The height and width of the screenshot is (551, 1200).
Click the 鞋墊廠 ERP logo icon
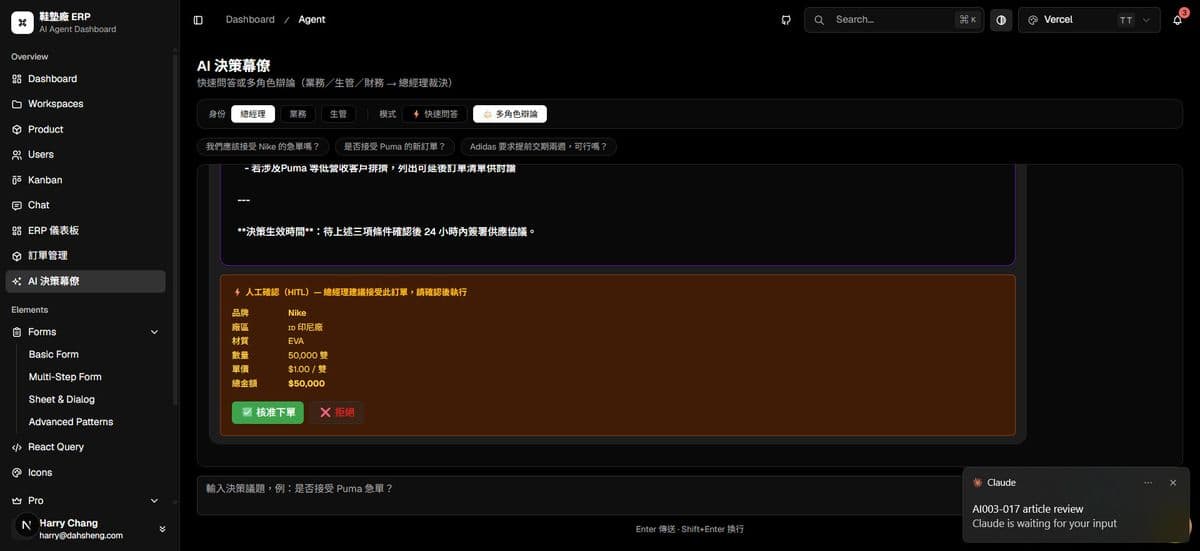point(22,23)
